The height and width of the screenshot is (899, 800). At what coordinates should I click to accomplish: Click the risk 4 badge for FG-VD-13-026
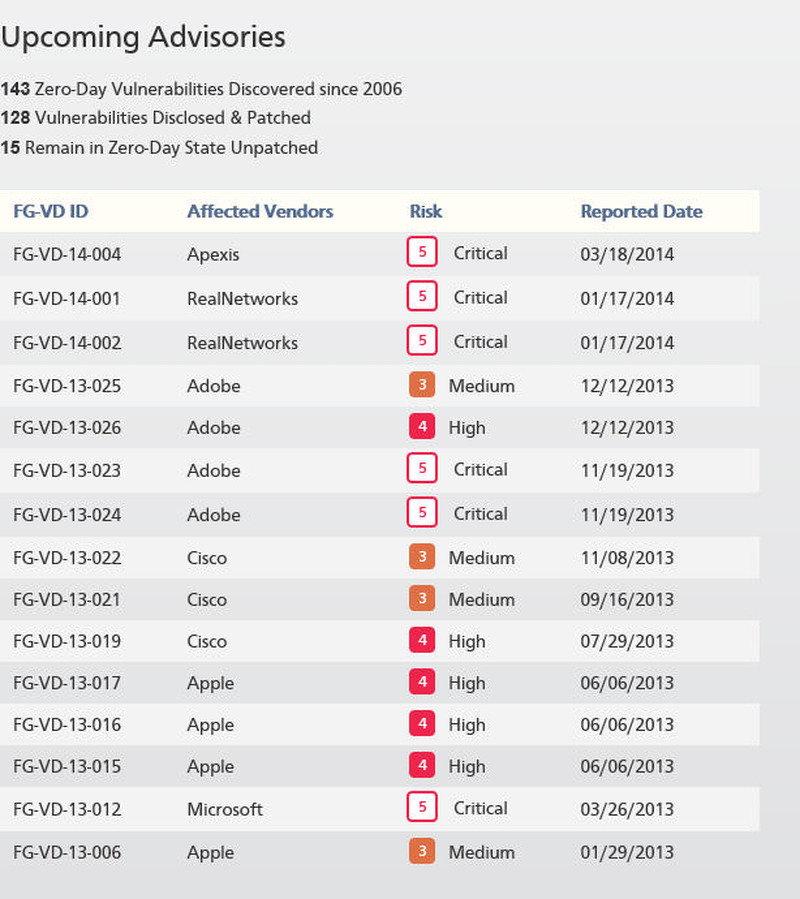(x=422, y=427)
